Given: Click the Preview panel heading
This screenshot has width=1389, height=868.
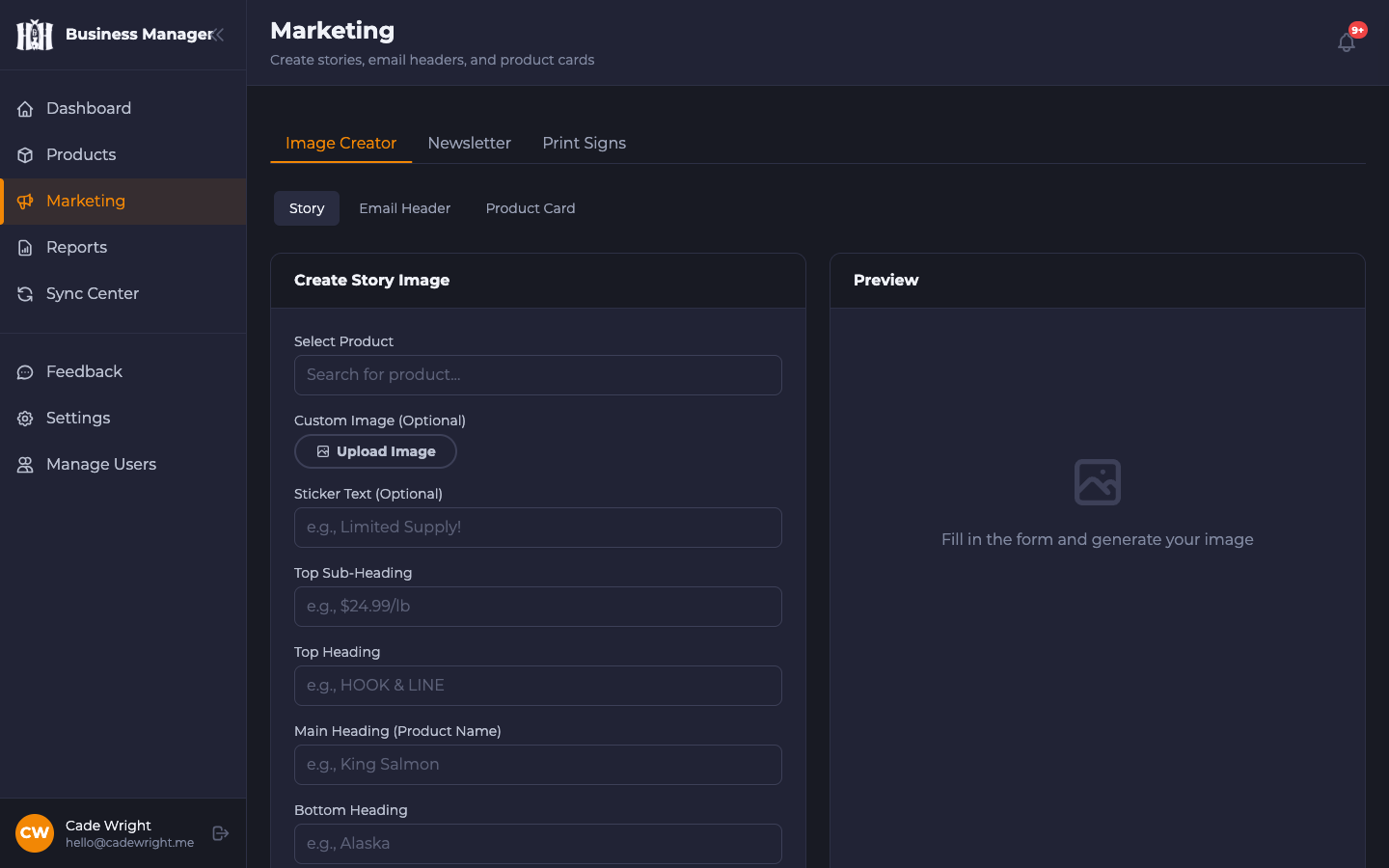Looking at the screenshot, I should (886, 281).
